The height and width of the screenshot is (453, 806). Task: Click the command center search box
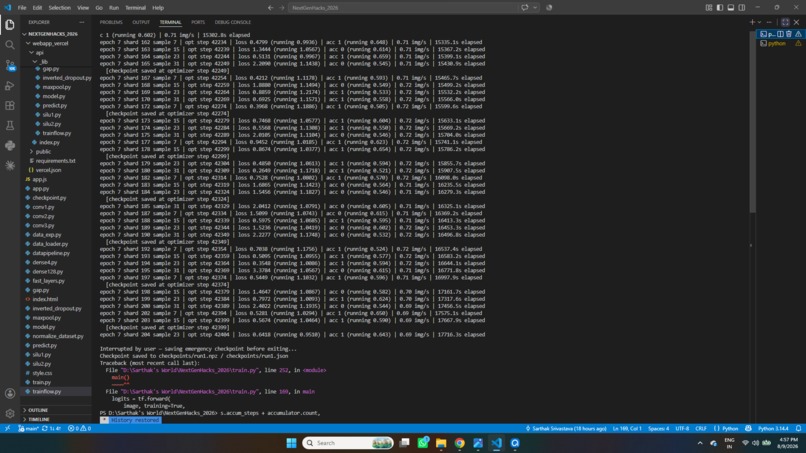402,8
